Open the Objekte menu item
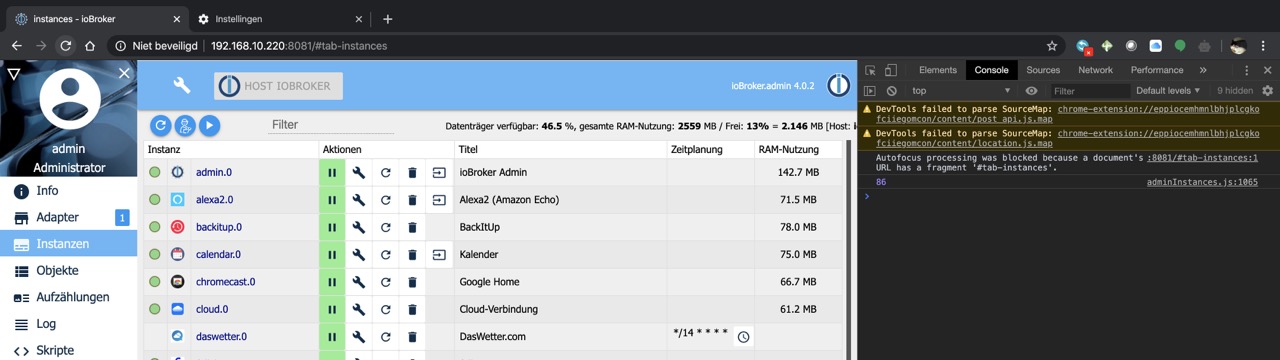The height and width of the screenshot is (360, 1280). [68, 270]
